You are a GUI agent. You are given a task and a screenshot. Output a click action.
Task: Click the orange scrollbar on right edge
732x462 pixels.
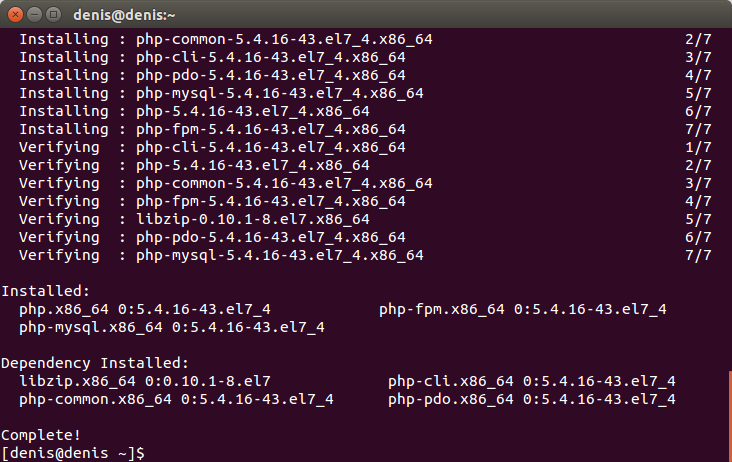click(730, 416)
